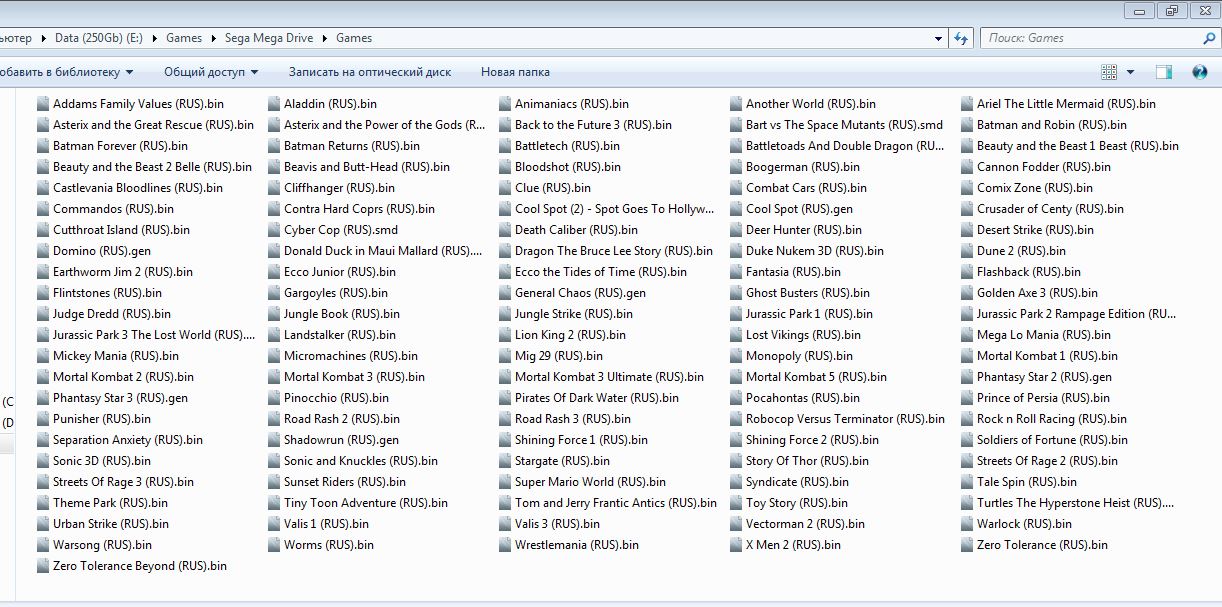Open the add to library dropdown arrow
The width and height of the screenshot is (1222, 607).
(128, 72)
